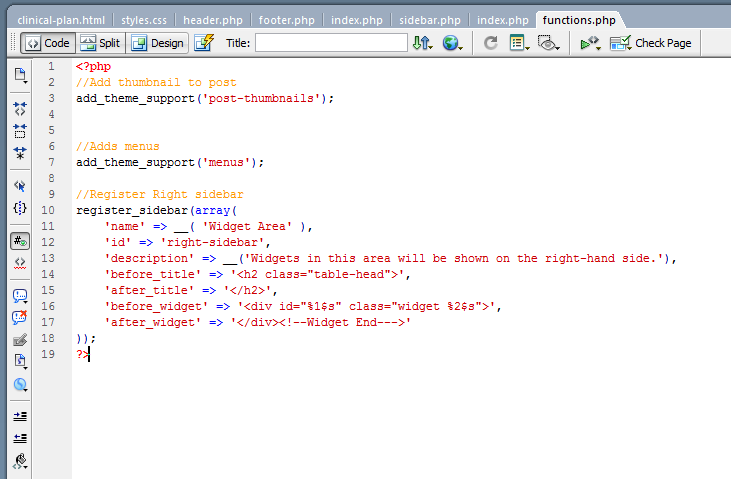The image size is (731, 479).
Task: Toggle Highlight Invalid Code icon
Action: [20, 263]
